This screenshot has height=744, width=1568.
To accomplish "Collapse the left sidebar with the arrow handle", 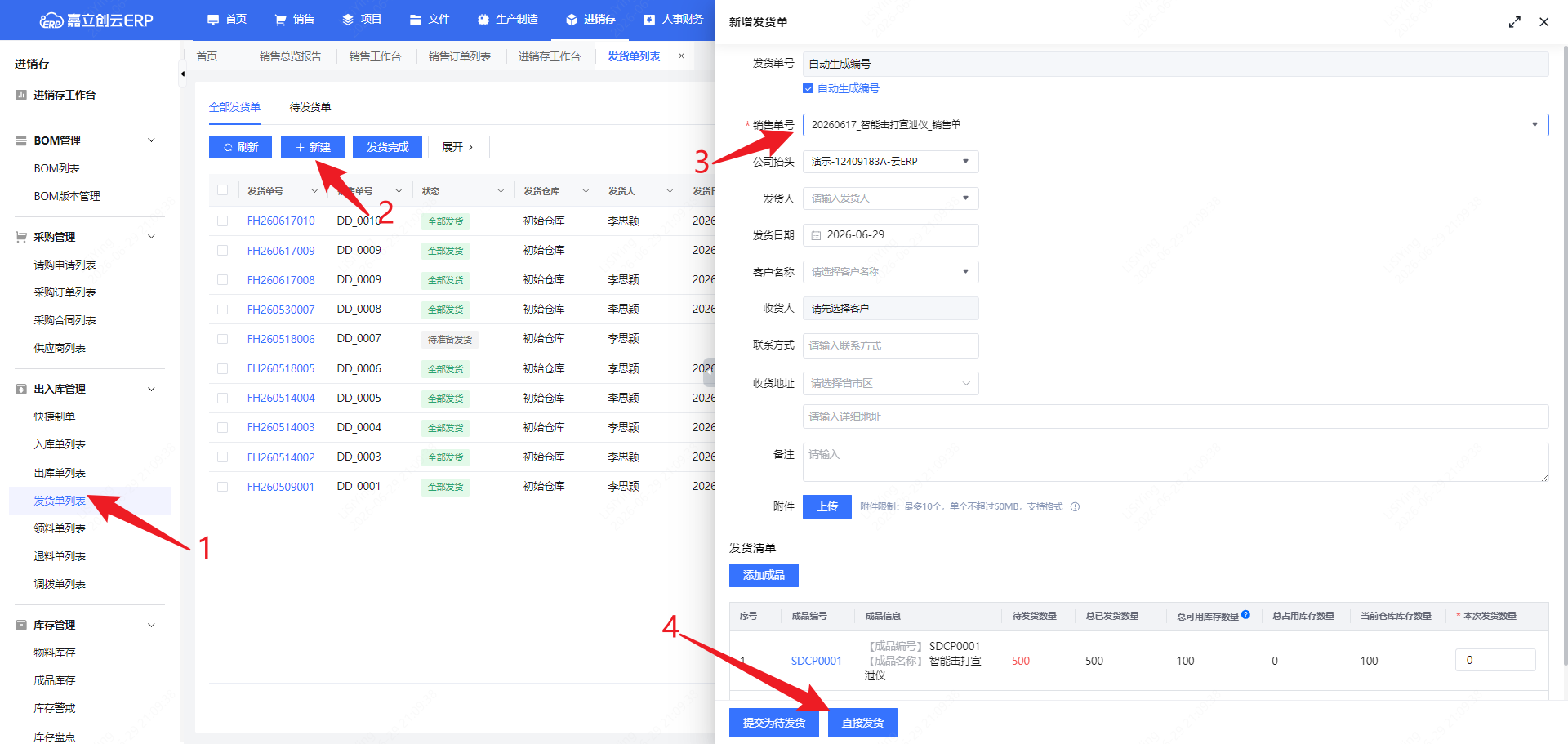I will tap(182, 74).
